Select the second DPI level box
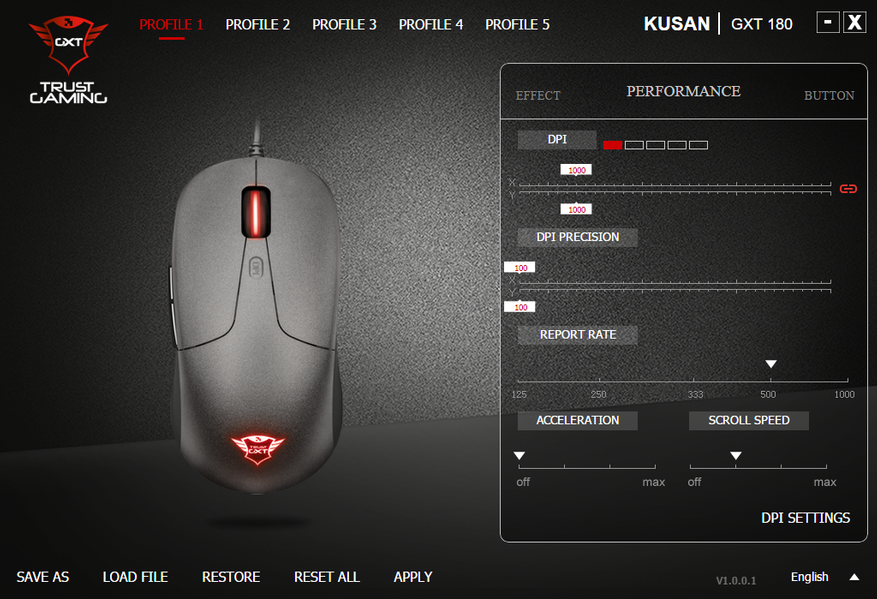 (634, 145)
